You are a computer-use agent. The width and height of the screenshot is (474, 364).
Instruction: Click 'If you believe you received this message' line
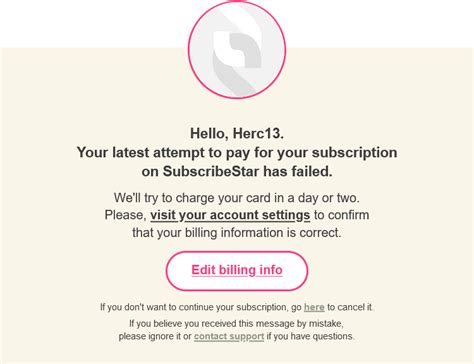pos(236,323)
